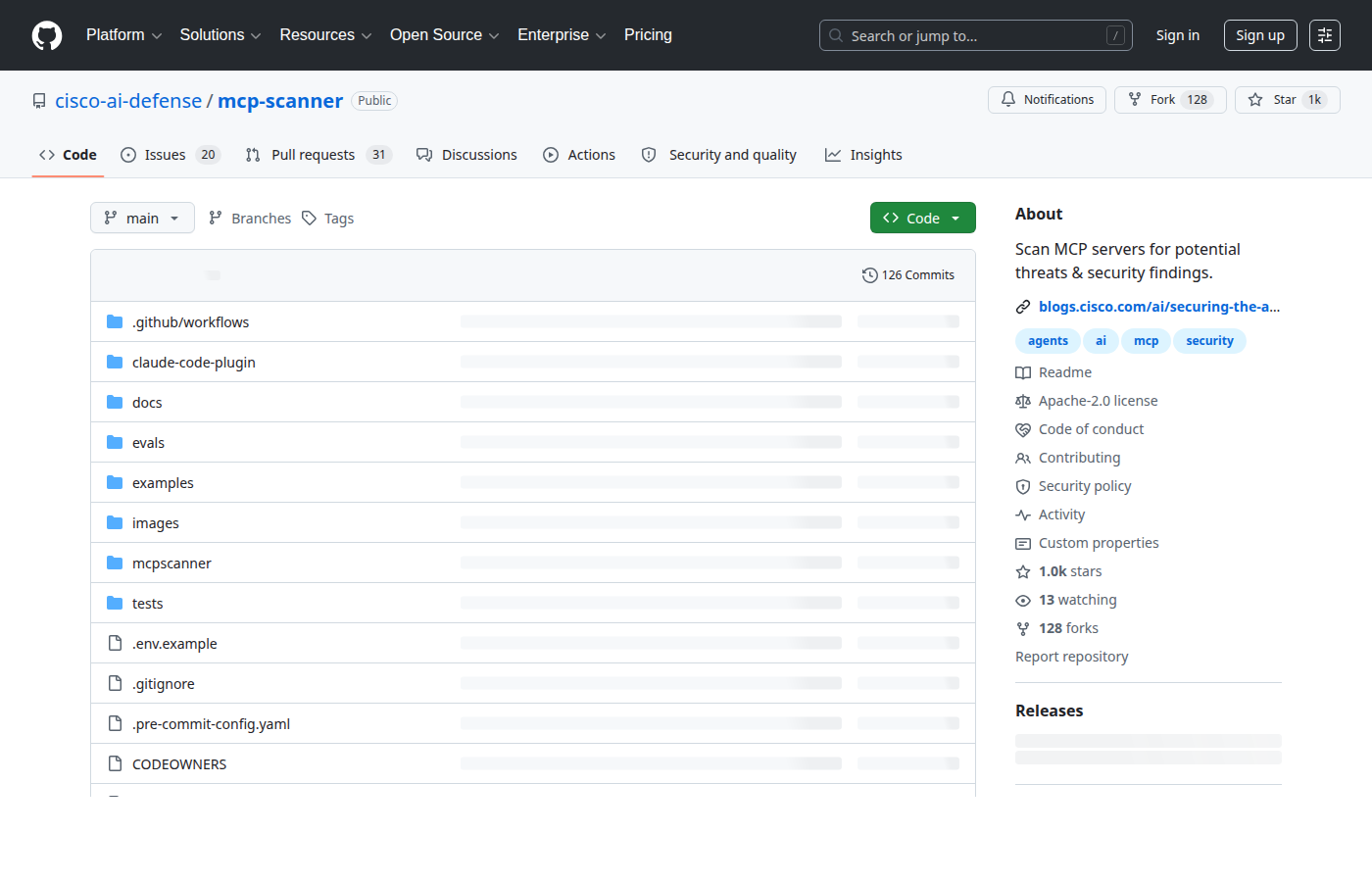Expand the Solutions menu
This screenshot has height=882, width=1372.
click(x=220, y=35)
